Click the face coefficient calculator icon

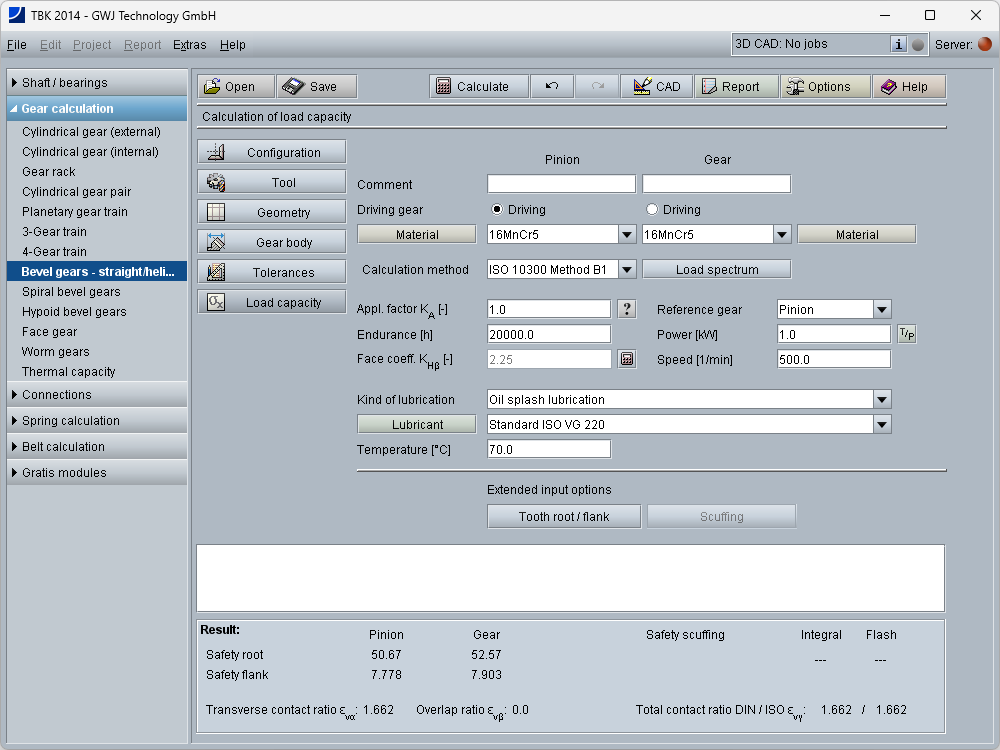click(x=627, y=359)
